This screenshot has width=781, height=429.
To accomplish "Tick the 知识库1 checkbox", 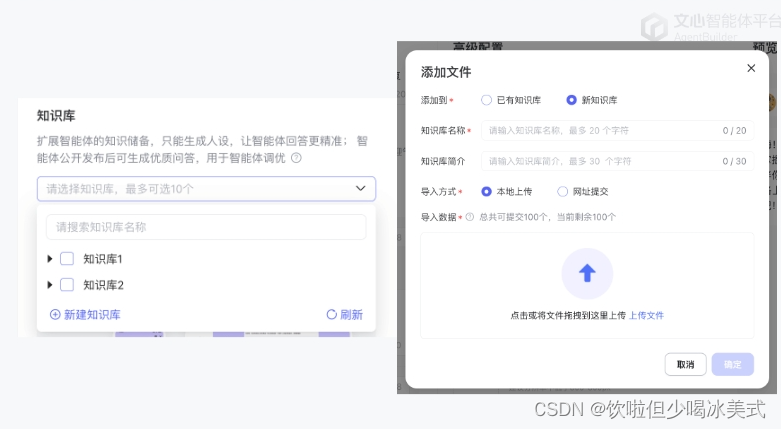I will tap(67, 259).
